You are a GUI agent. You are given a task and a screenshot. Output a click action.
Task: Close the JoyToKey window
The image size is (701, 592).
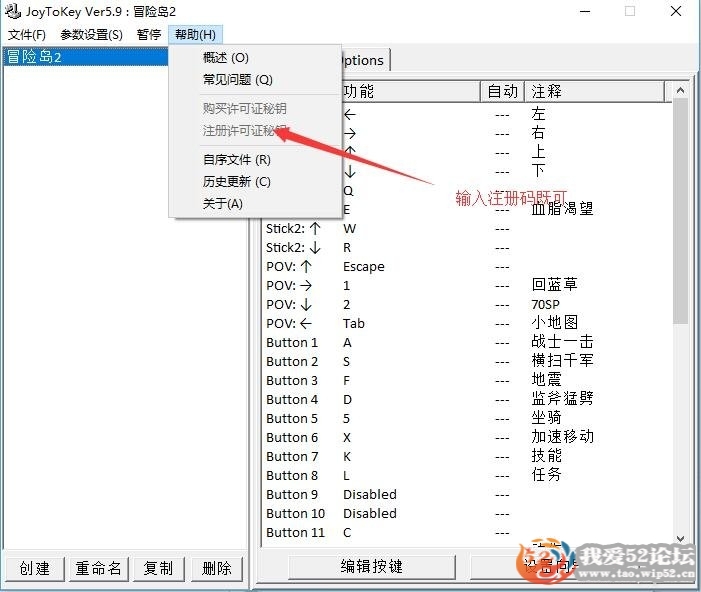coord(676,11)
